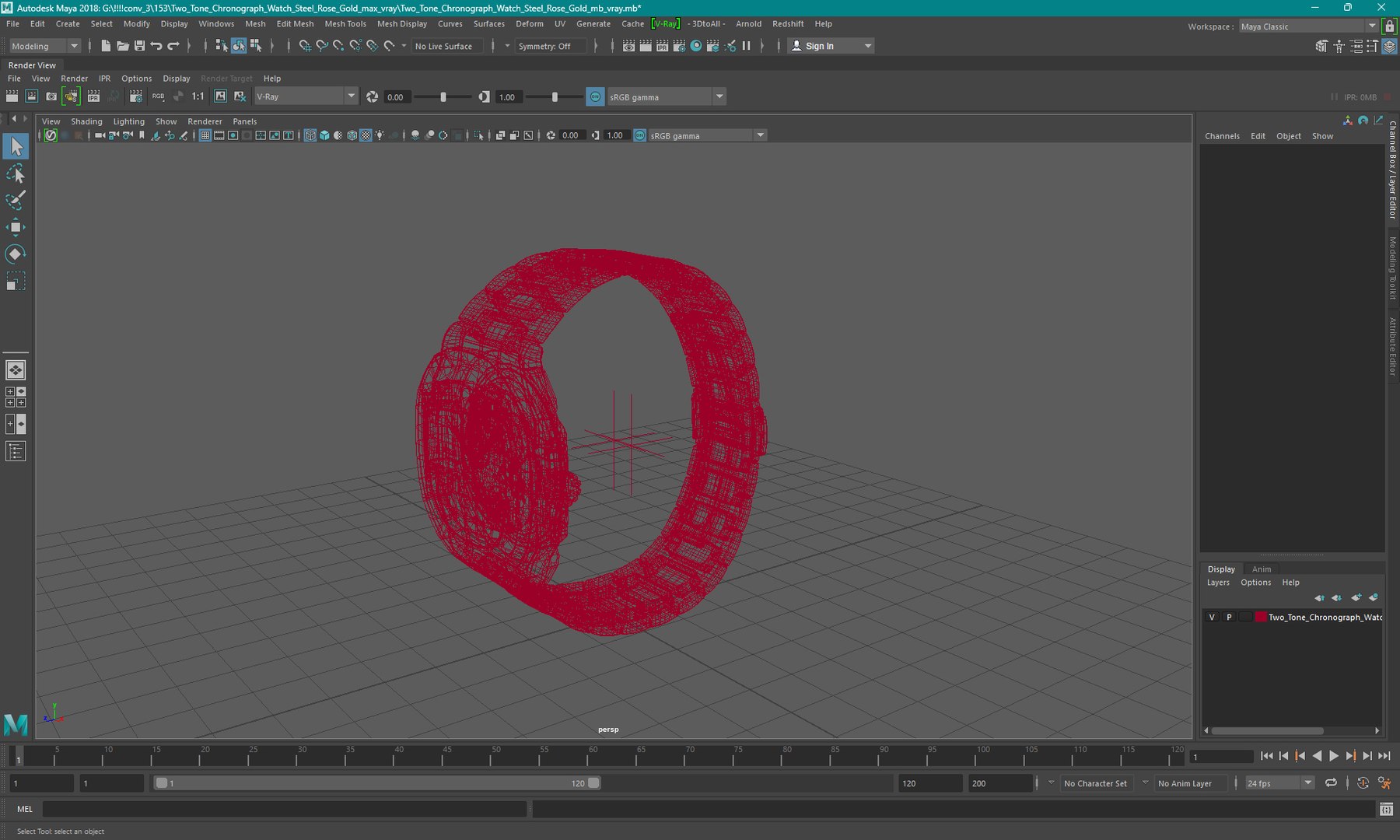Viewport: 1400px width, 840px height.
Task: Undo the last action
Action: pos(156,46)
